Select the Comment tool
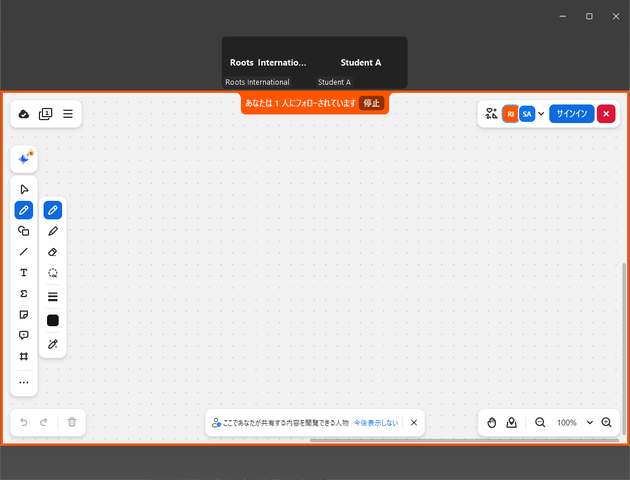The width and height of the screenshot is (630, 480). pos(24,335)
